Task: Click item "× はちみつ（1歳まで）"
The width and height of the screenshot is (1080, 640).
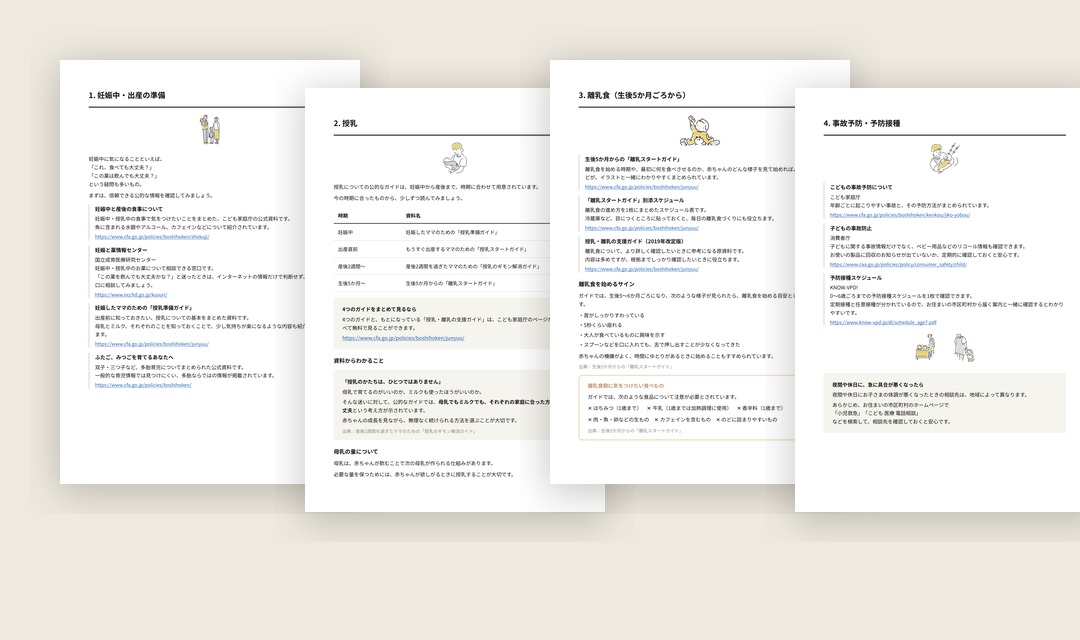Action: tap(614, 409)
